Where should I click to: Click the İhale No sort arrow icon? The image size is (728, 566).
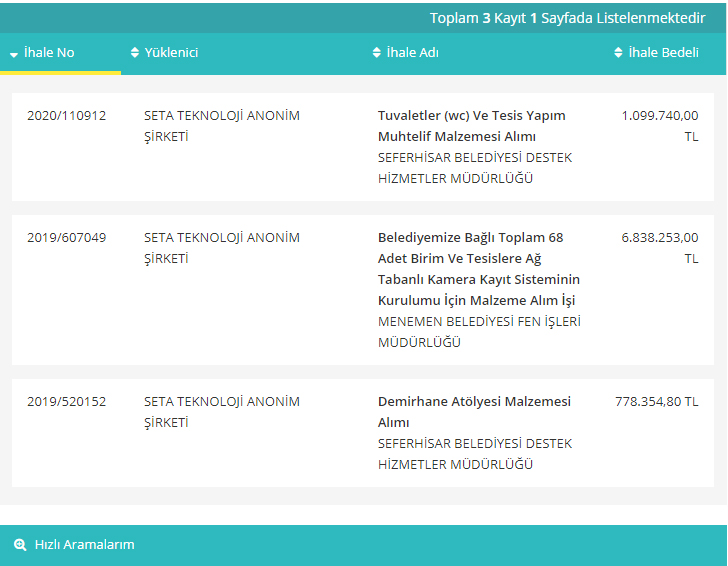tap(14, 53)
